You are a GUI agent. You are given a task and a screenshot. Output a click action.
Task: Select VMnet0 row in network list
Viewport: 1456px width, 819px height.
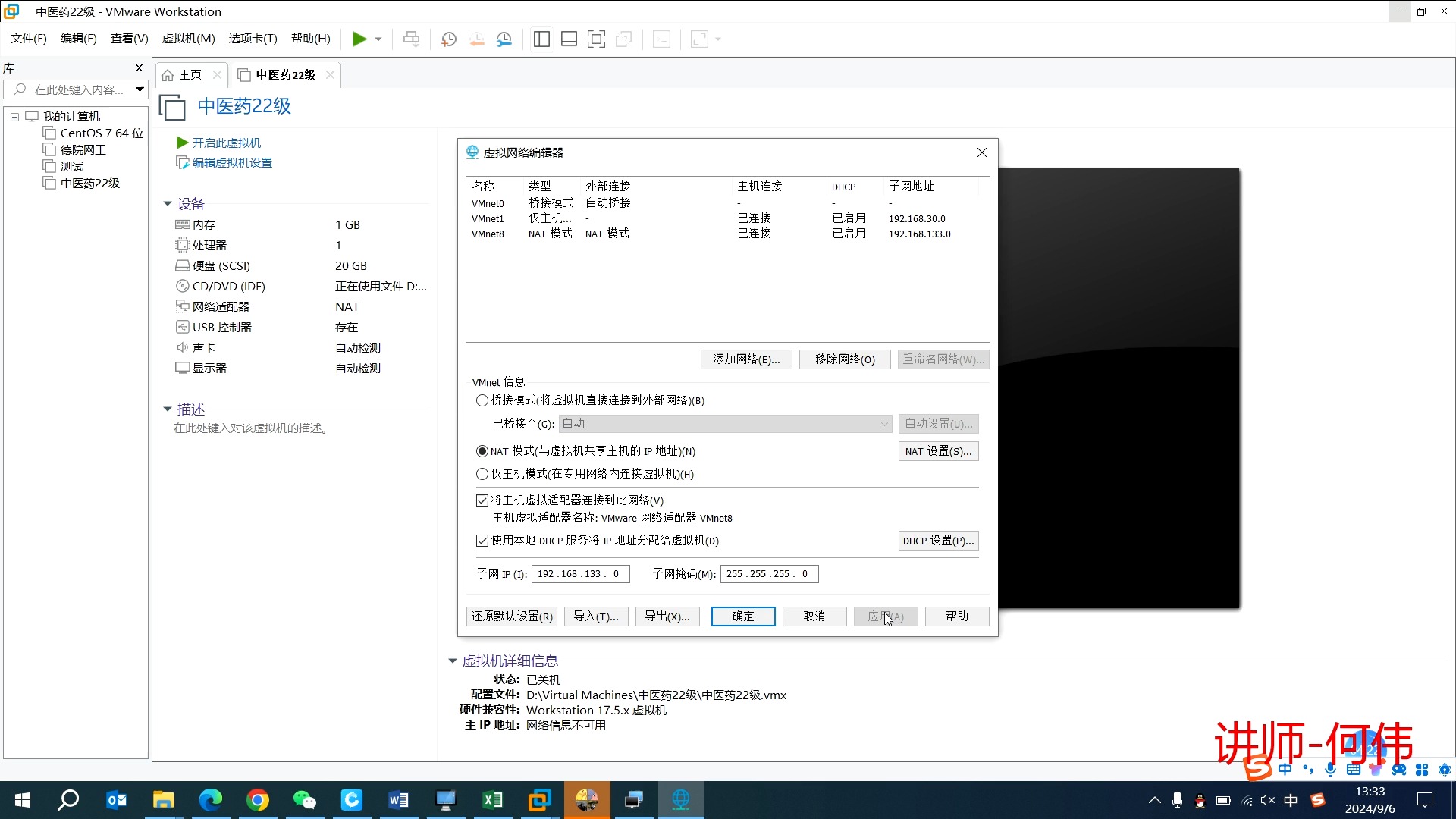coord(726,203)
